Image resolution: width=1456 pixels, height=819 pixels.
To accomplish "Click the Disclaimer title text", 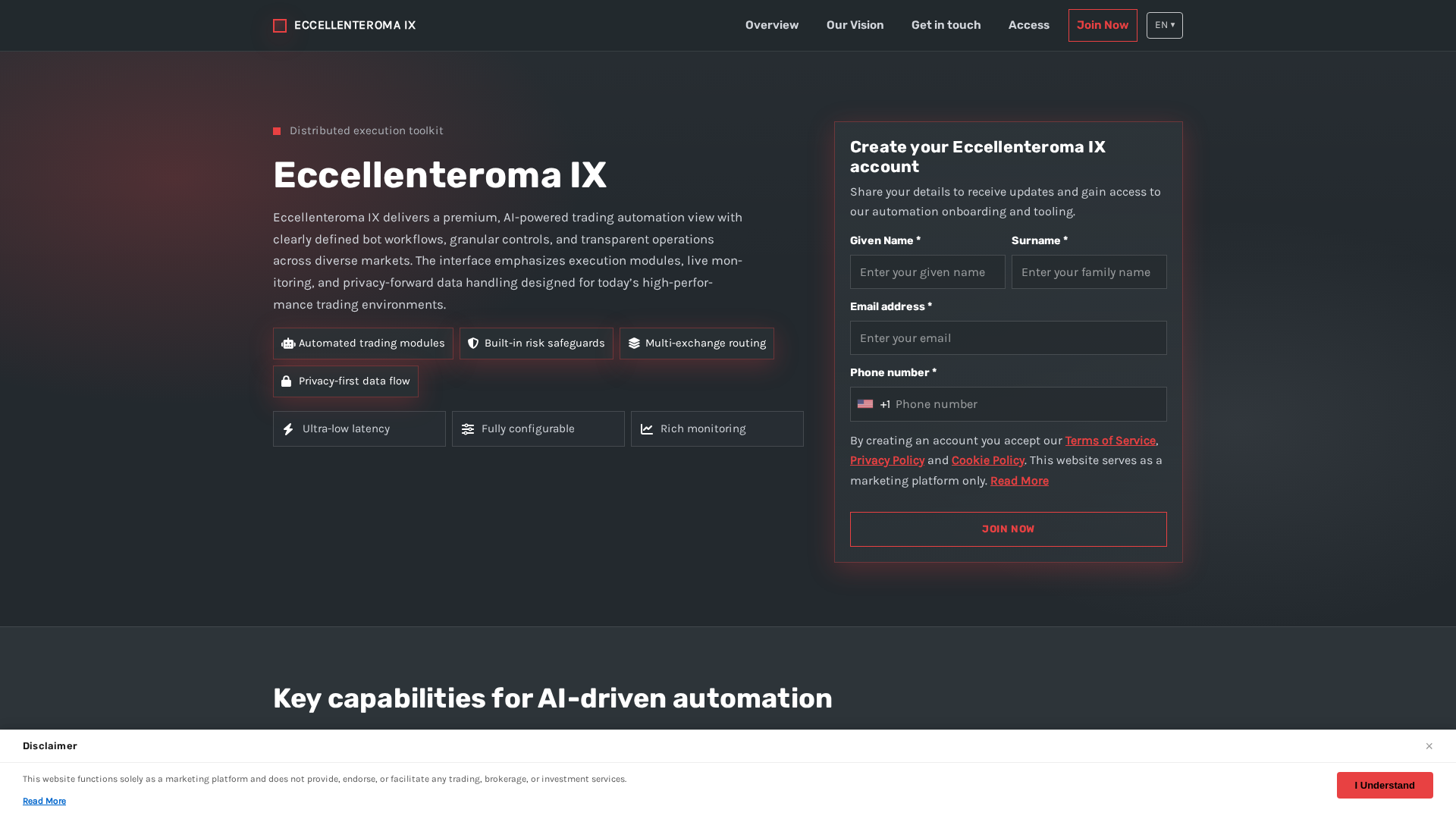I will click(x=50, y=746).
